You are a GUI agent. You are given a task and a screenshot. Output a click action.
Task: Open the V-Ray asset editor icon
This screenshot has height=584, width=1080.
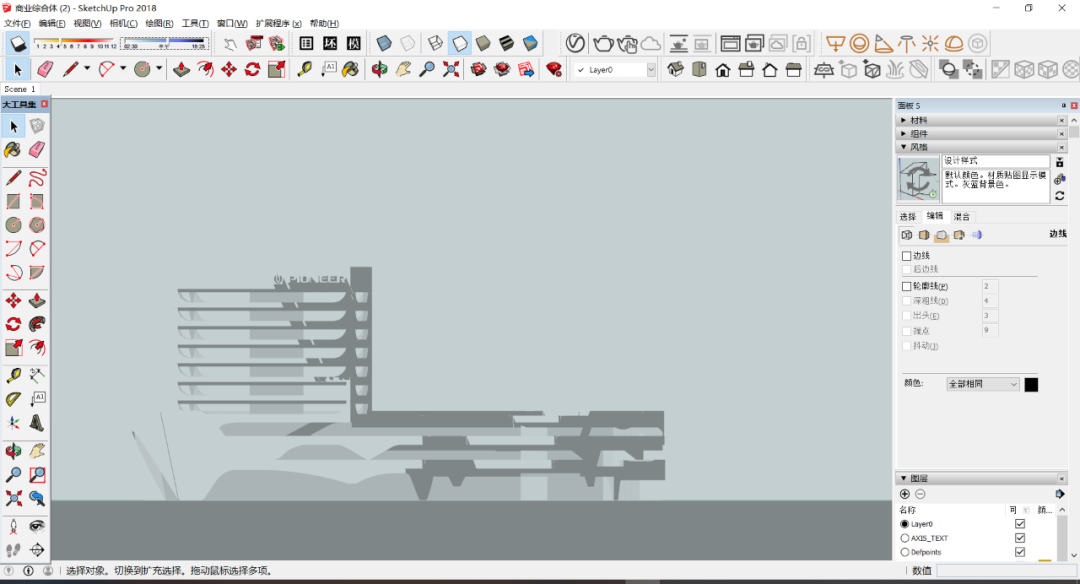click(x=575, y=43)
